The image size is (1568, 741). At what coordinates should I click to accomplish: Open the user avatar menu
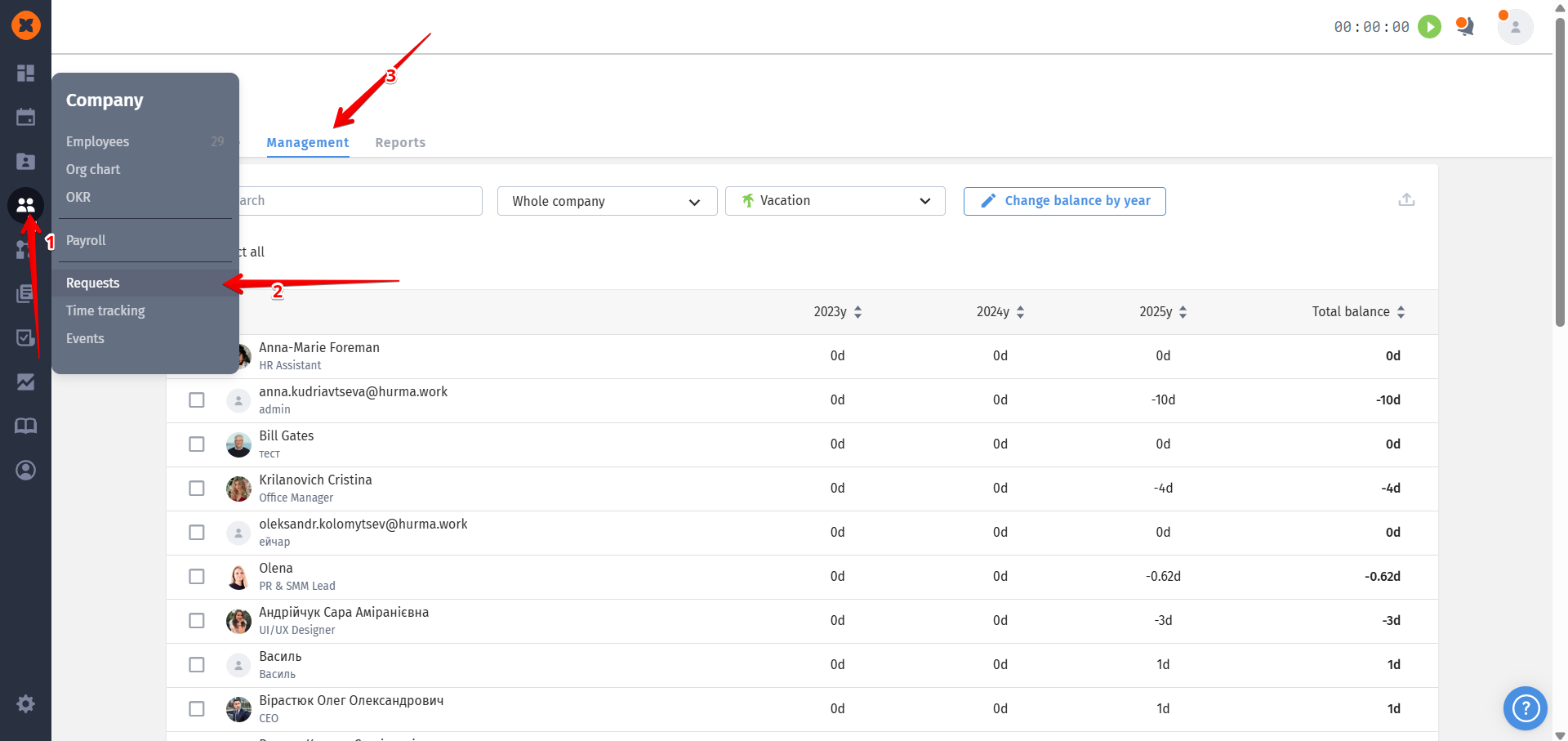point(1515,27)
